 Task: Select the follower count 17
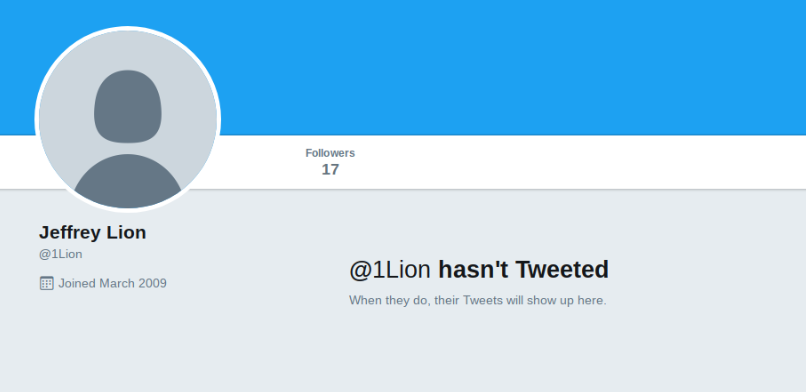coord(330,170)
